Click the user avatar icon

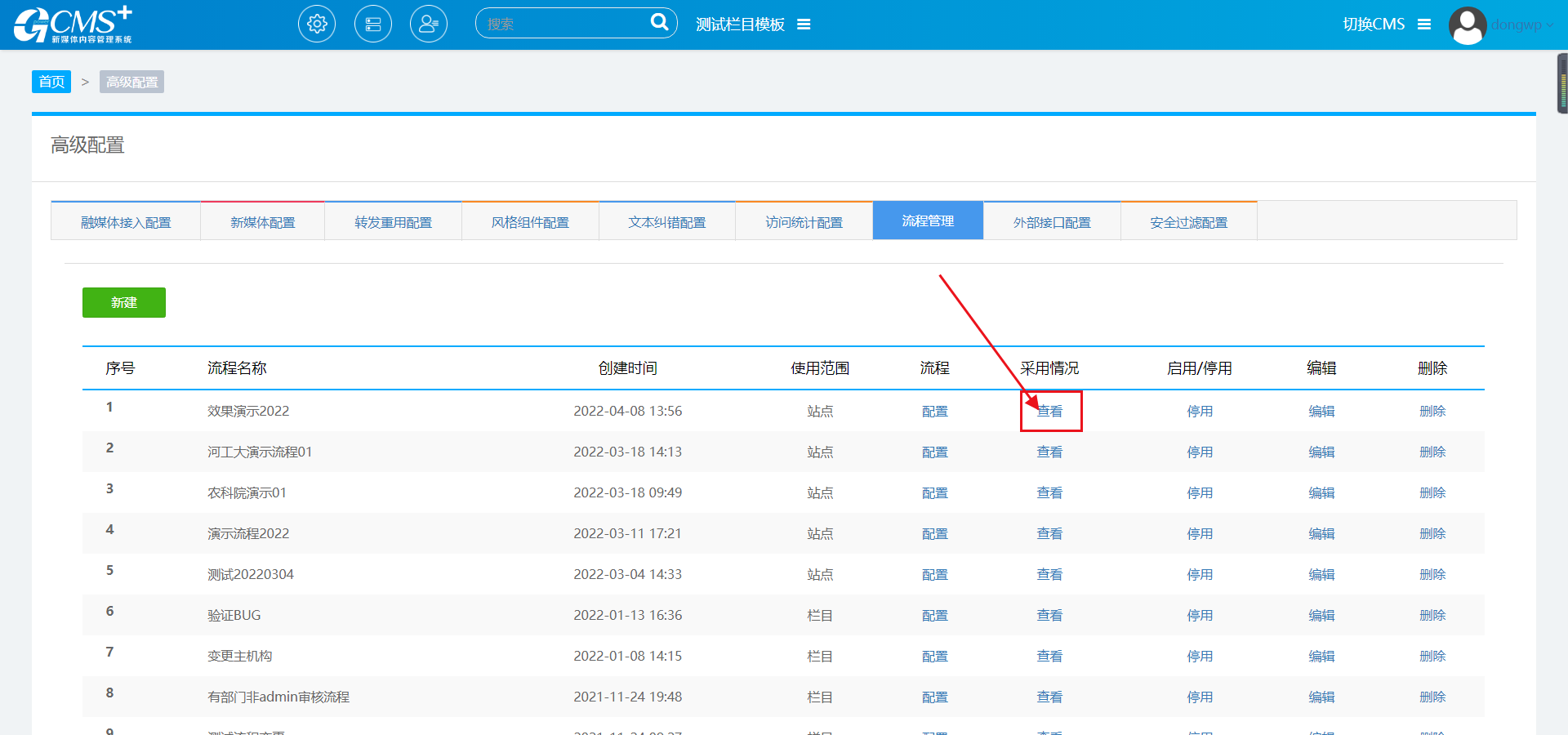1468,25
